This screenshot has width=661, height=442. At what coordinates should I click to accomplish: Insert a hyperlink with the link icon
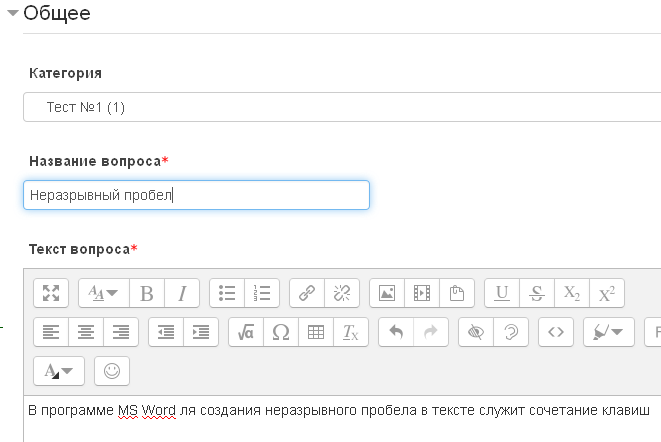point(307,293)
